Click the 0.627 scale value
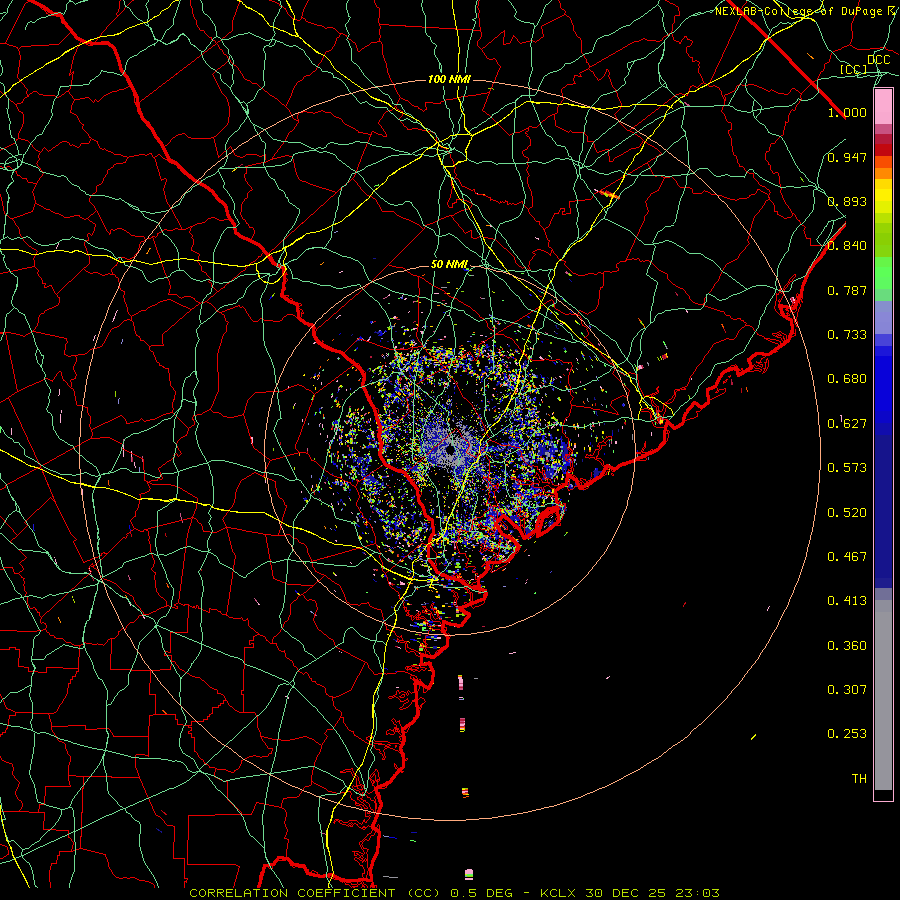Viewport: 900px width, 900px height. tap(847, 424)
